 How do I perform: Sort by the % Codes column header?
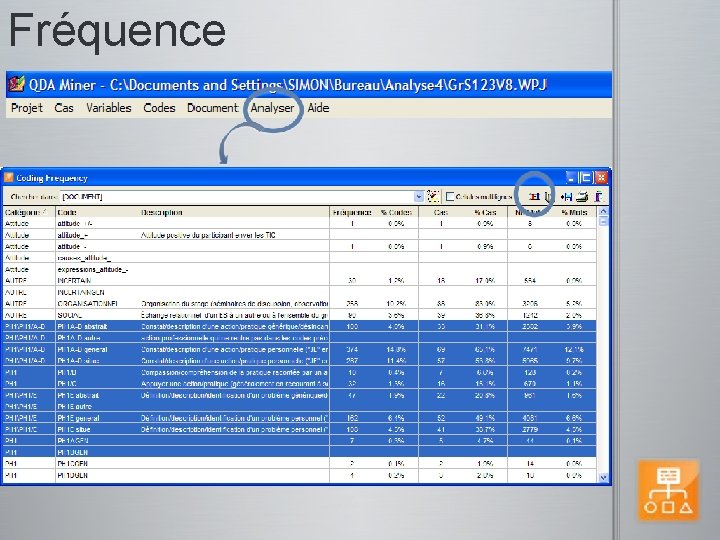[x=396, y=213]
